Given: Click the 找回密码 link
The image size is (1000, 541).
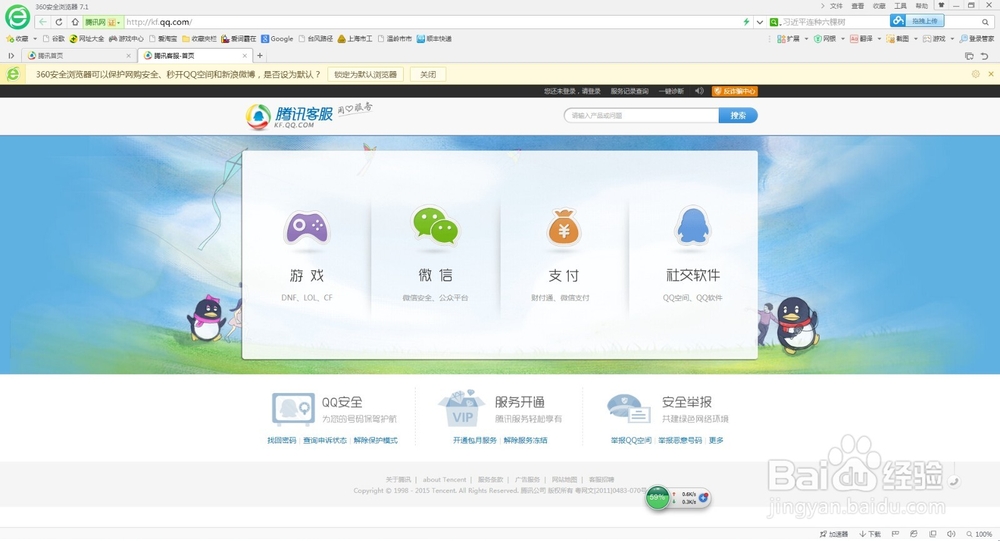Looking at the screenshot, I should [281, 440].
